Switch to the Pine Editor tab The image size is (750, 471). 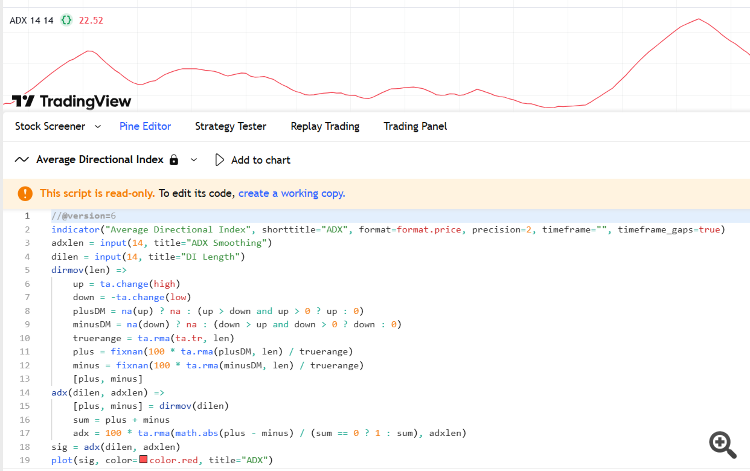(x=145, y=126)
